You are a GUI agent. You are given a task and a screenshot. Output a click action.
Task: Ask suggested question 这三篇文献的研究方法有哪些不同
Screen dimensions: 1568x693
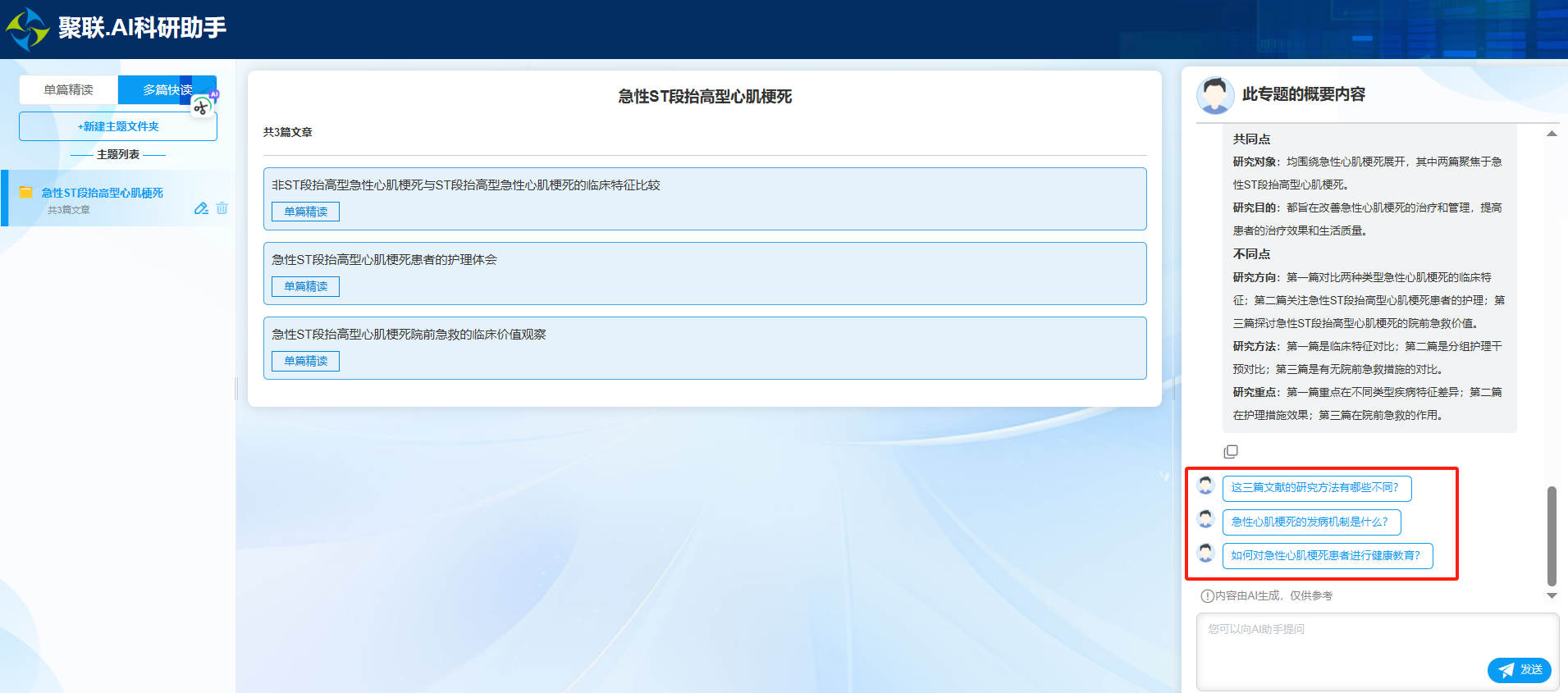(1316, 488)
